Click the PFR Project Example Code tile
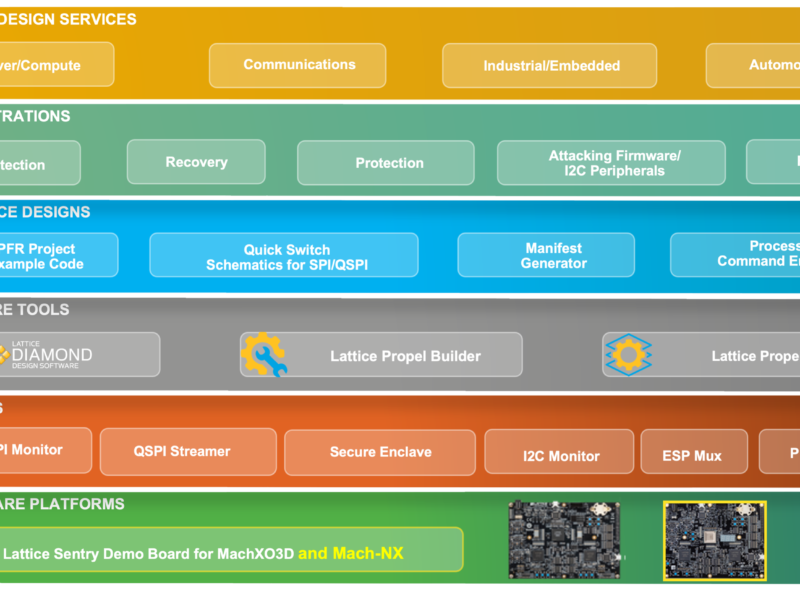800x600 pixels. [55, 254]
